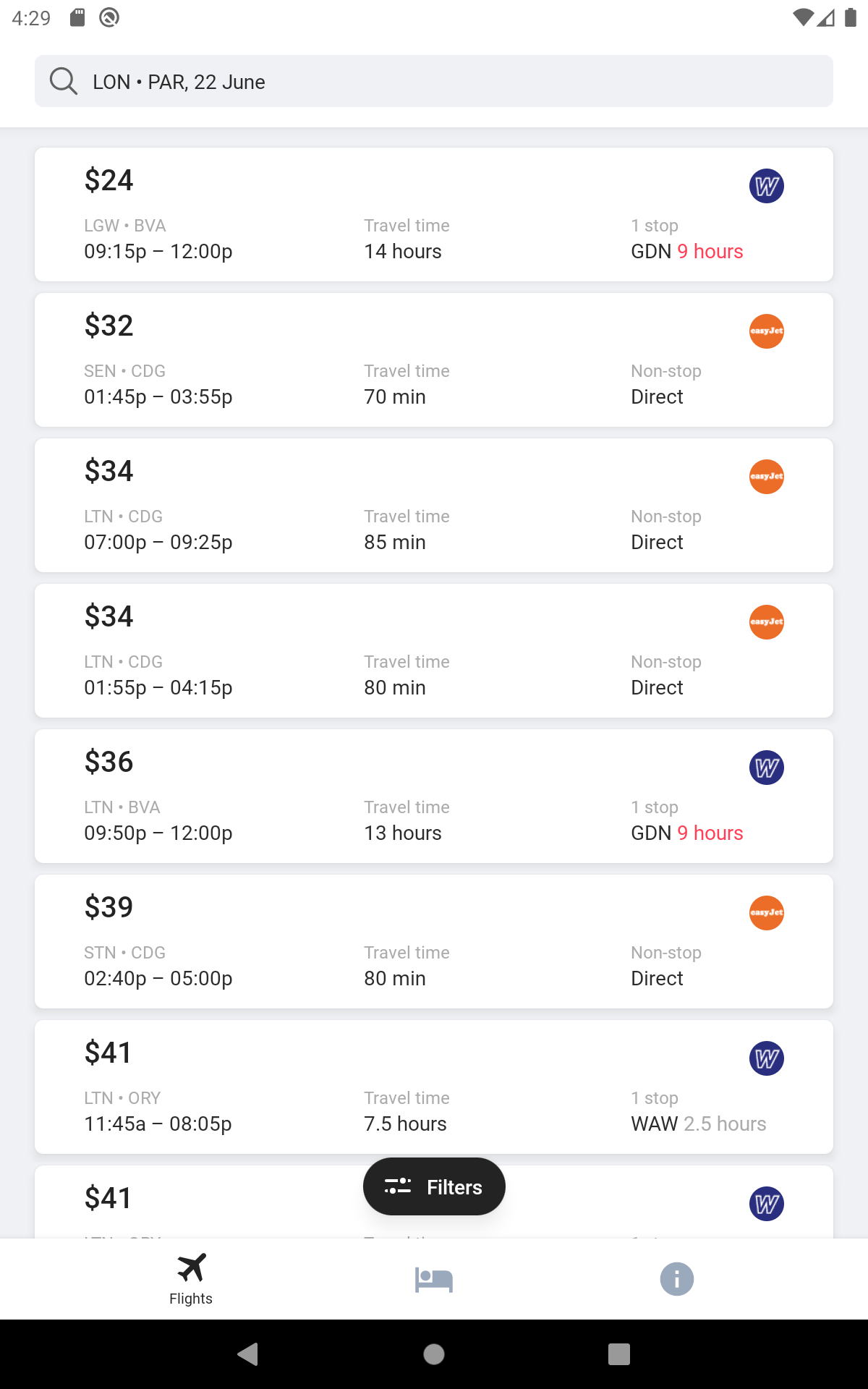Choose the 01:55p – 04:15p LTN flight
The height and width of the screenshot is (1389, 868).
[434, 650]
